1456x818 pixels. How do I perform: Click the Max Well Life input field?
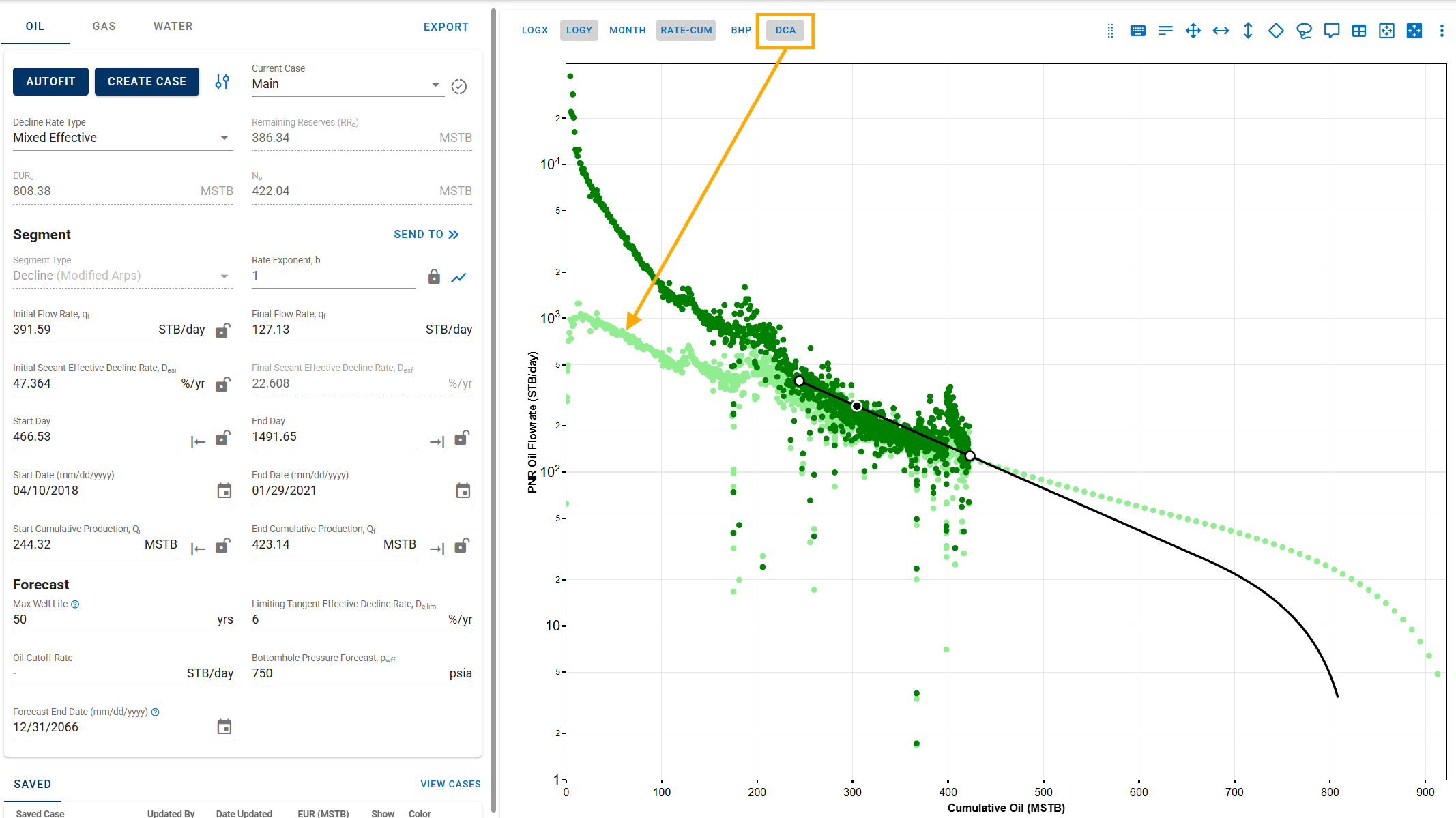(123, 619)
